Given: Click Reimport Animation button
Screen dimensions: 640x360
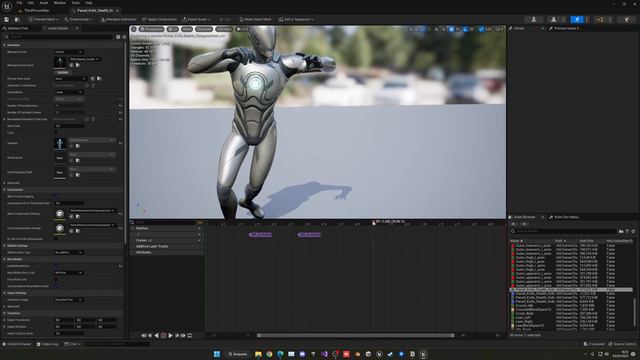Looking at the screenshot, I should point(119,19).
